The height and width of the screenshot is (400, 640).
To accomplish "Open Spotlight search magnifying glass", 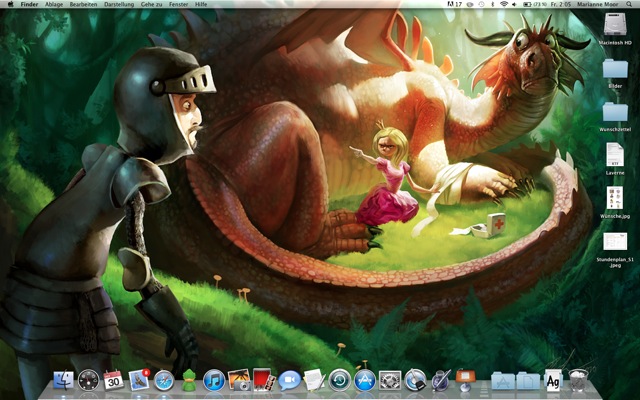I will [629, 5].
